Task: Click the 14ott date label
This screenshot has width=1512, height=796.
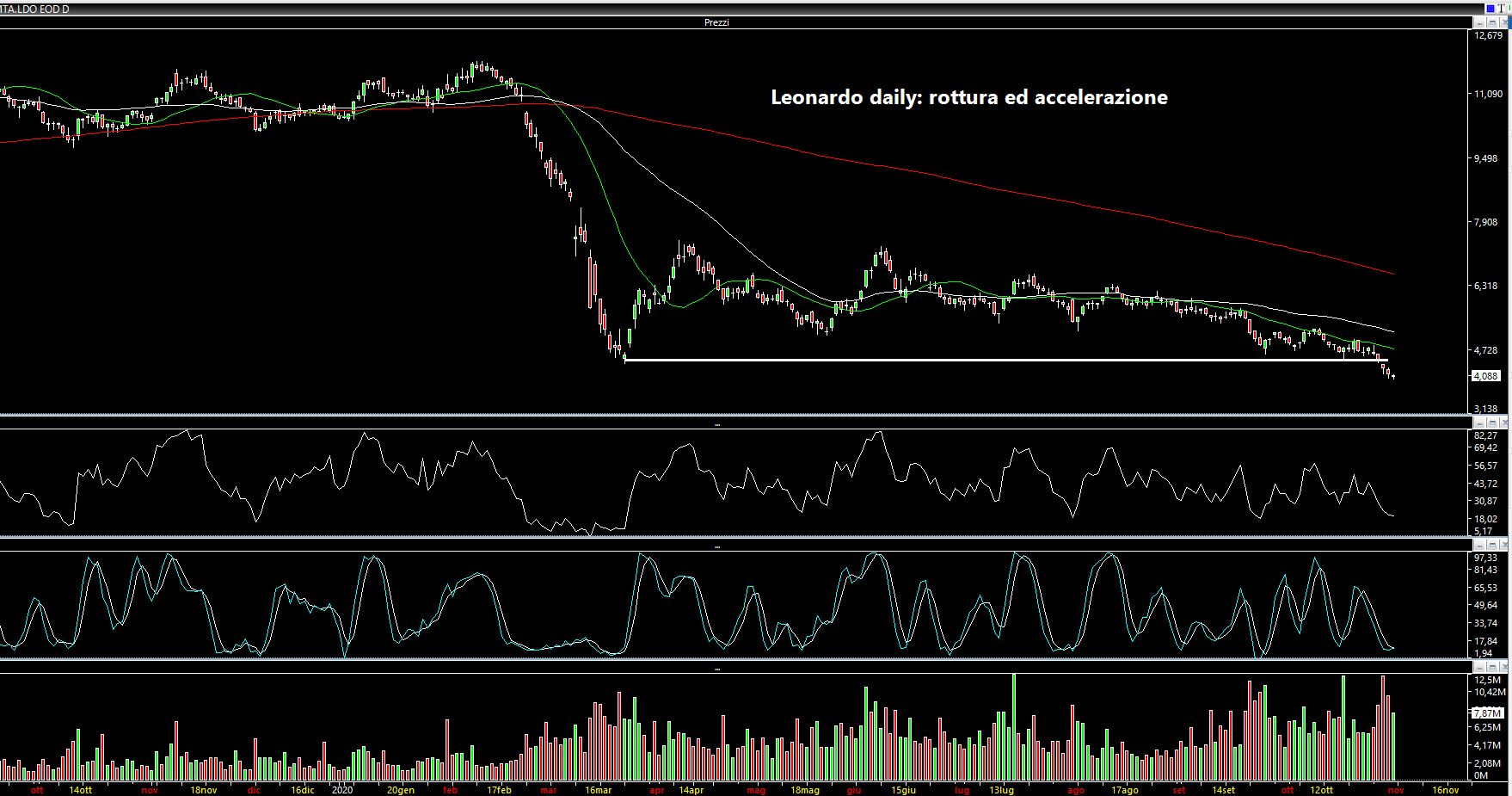Action: (x=81, y=789)
